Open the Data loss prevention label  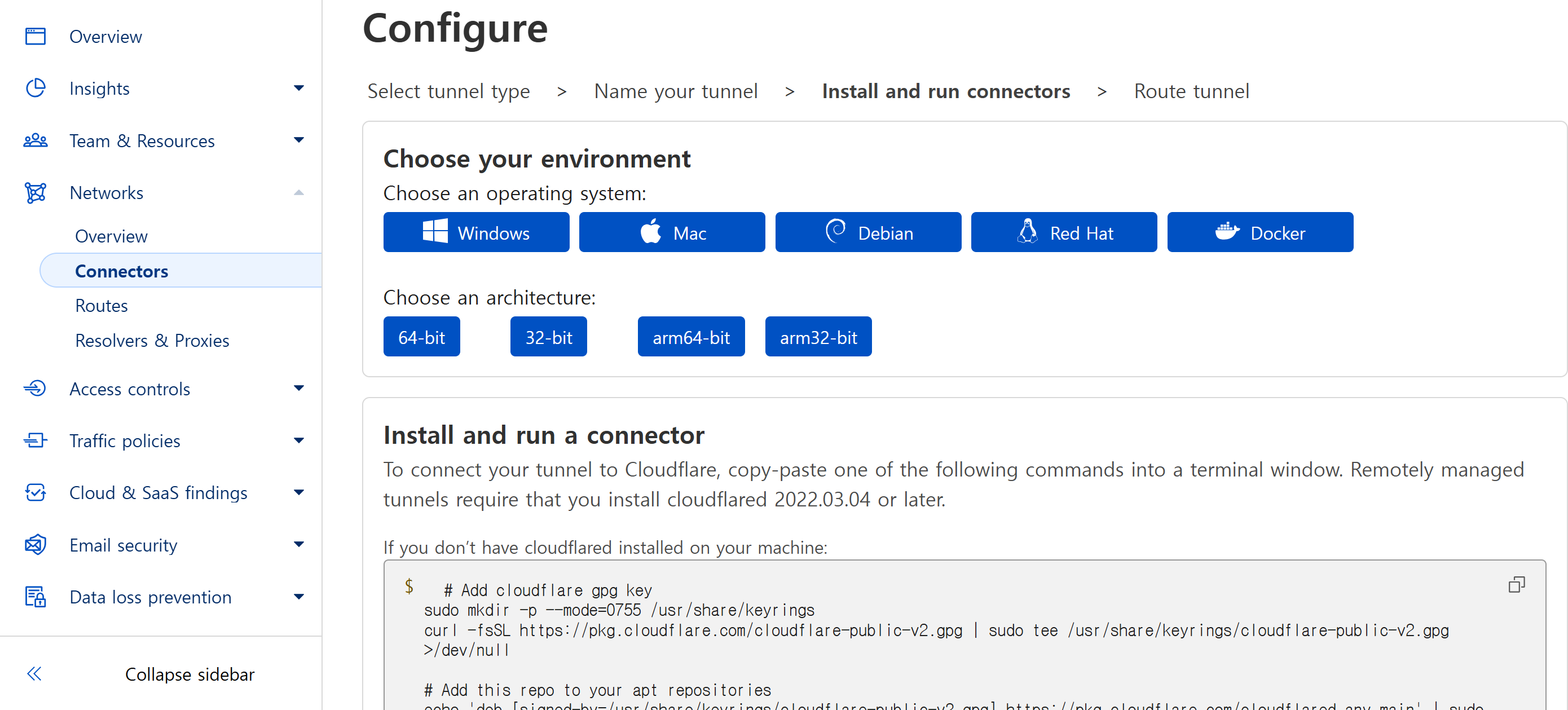(x=151, y=597)
